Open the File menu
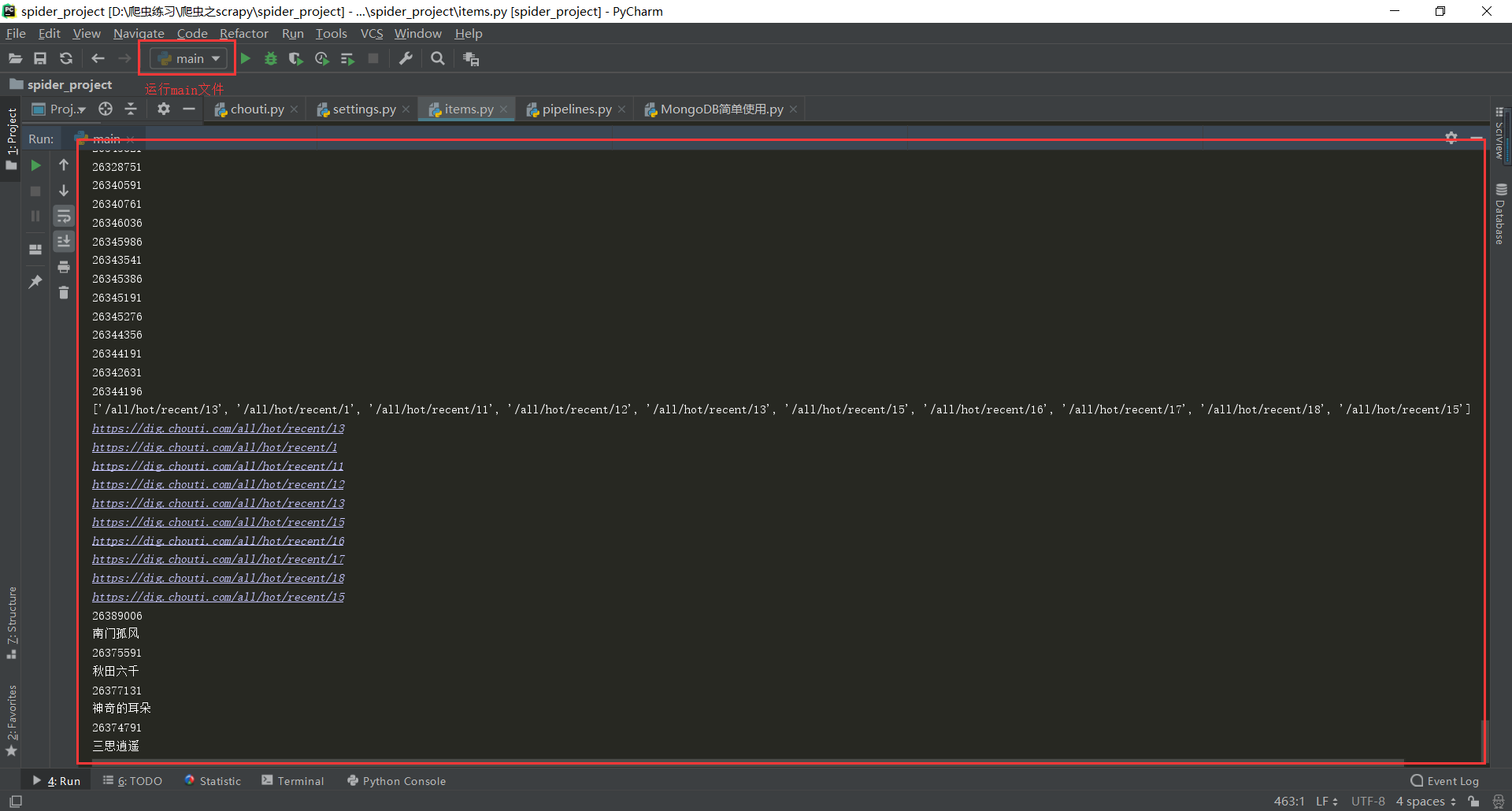The image size is (1512, 811). point(16,33)
